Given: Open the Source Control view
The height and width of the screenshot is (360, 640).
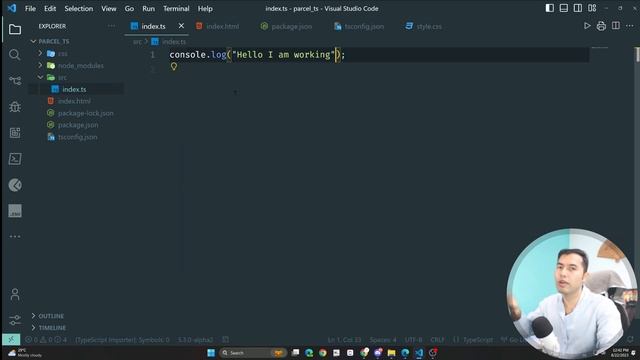Looking at the screenshot, I should coord(15,80).
